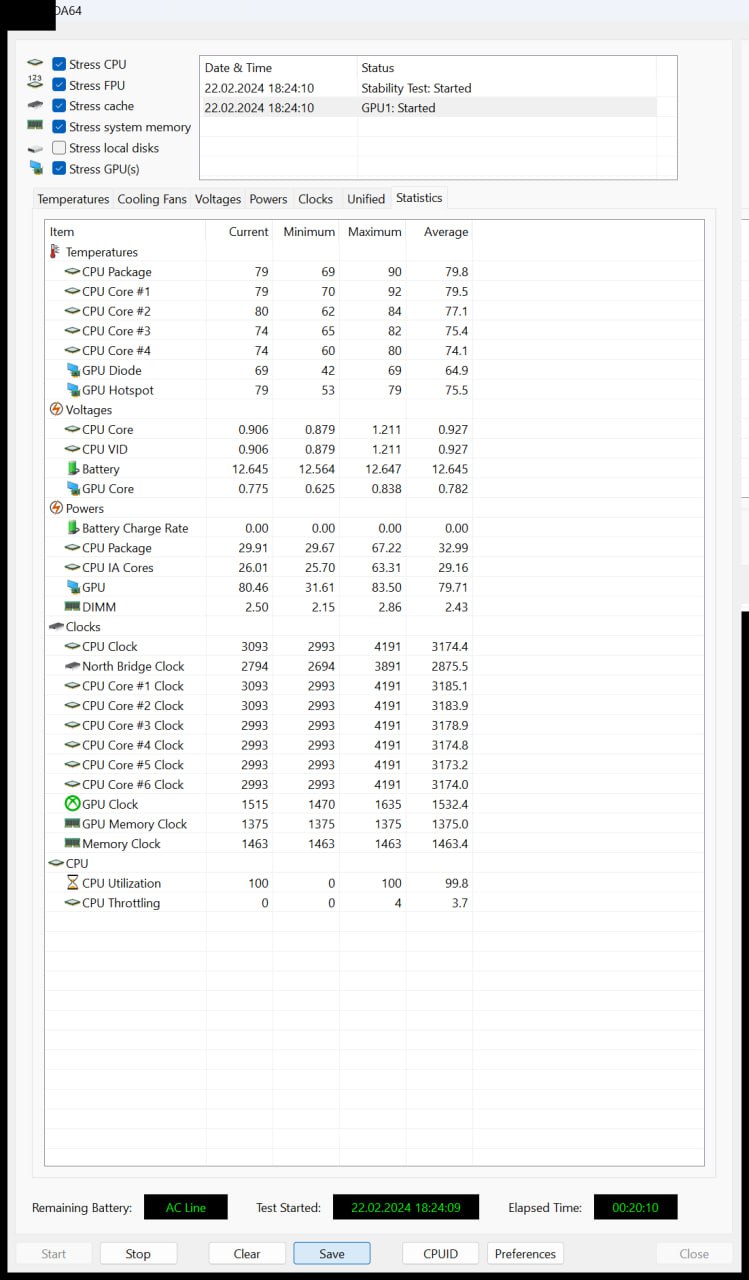Image resolution: width=749 pixels, height=1280 pixels.
Task: Click the Maximum column header
Action: [373, 231]
